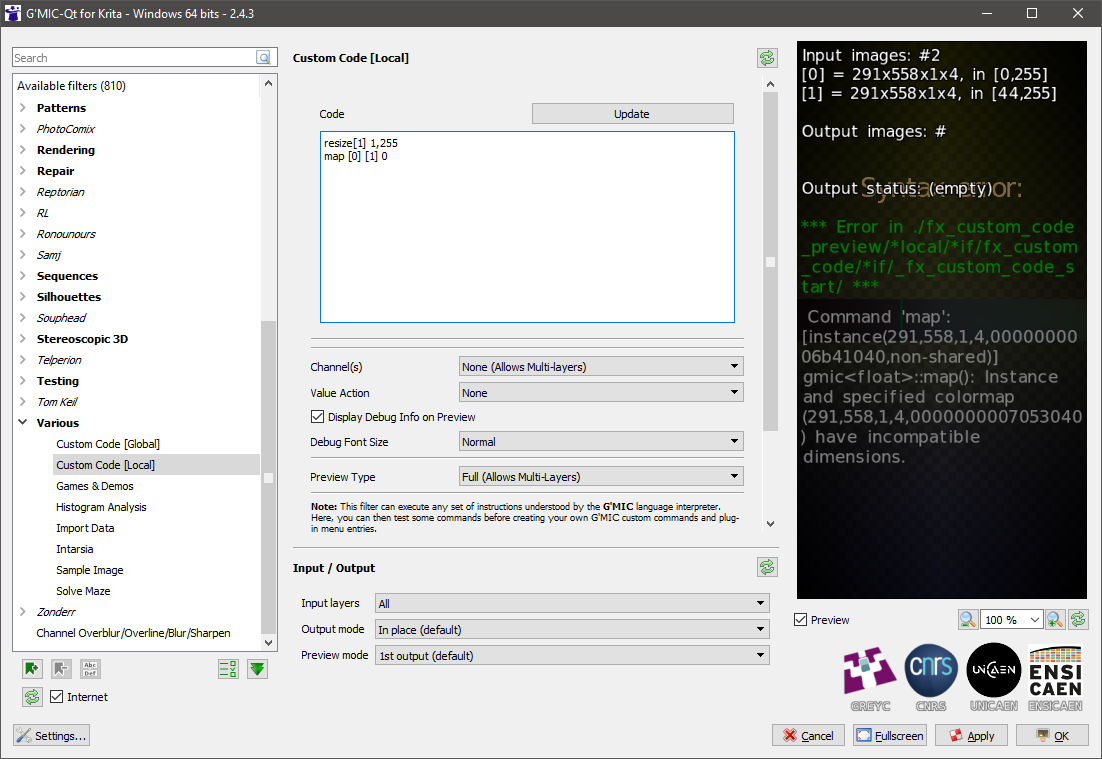Open the Output mode dropdown
The image size is (1102, 759).
572,629
